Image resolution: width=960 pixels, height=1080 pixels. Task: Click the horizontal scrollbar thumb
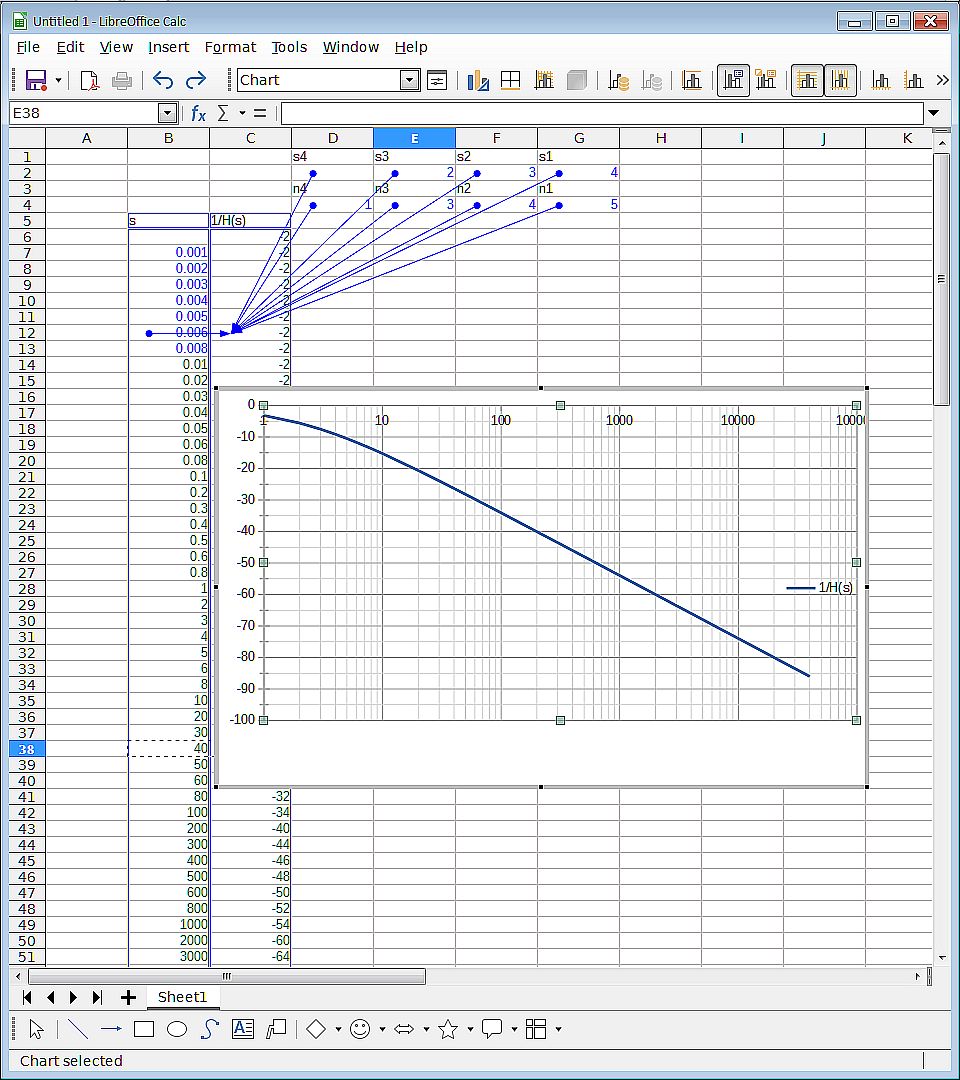(227, 976)
